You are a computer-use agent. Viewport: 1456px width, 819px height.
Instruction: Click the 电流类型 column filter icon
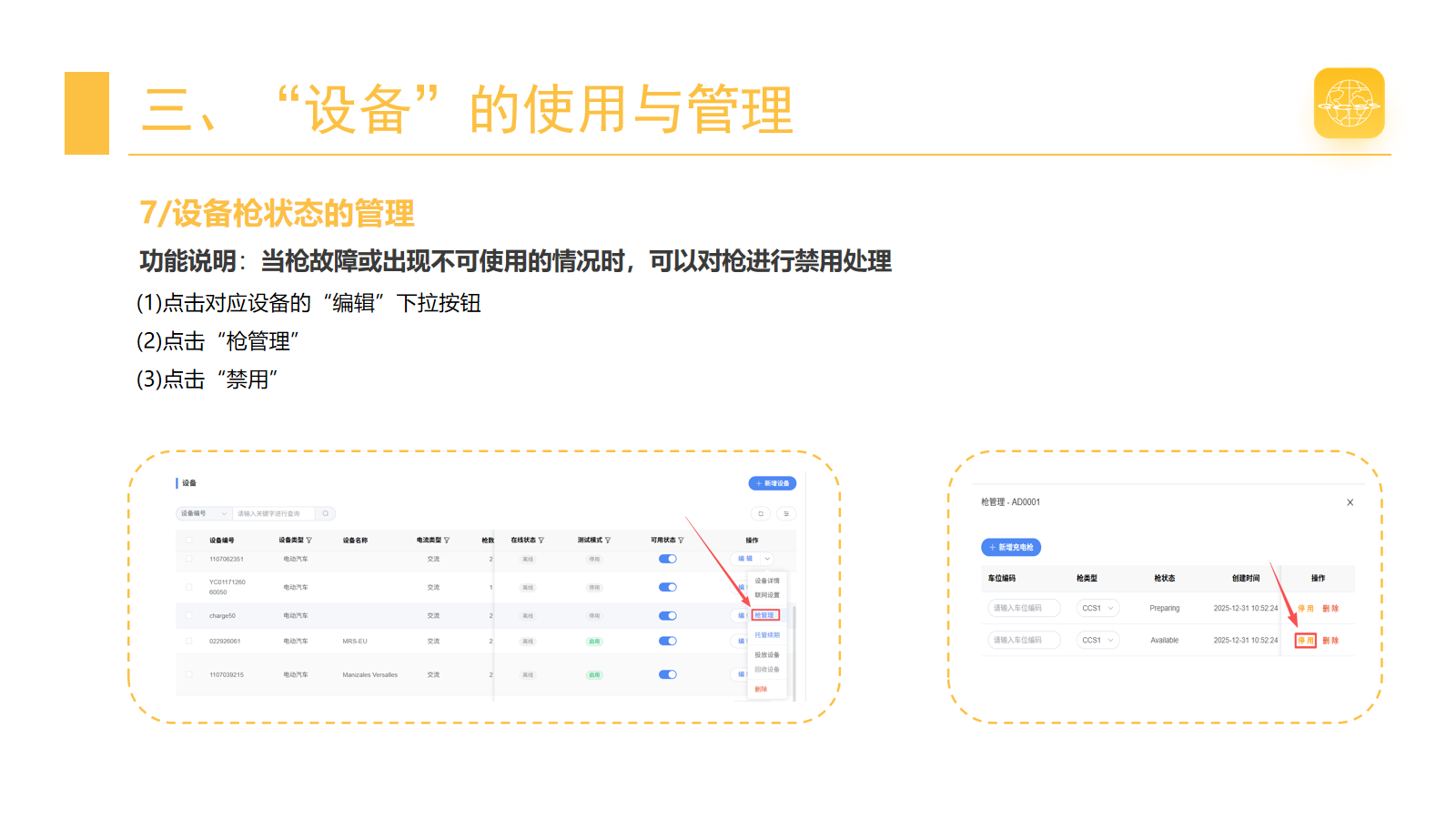coord(447,541)
